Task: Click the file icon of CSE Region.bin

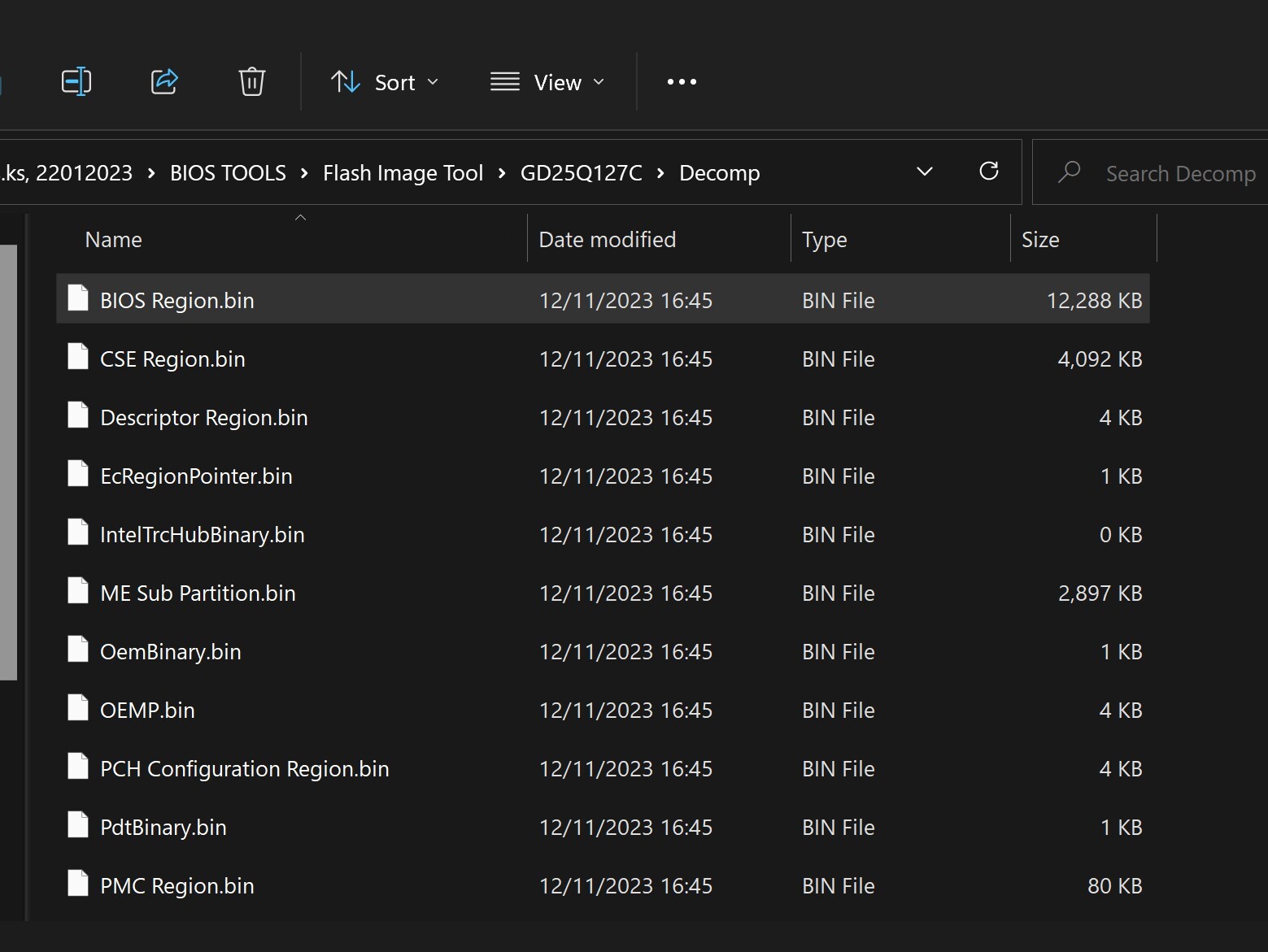Action: click(78, 358)
